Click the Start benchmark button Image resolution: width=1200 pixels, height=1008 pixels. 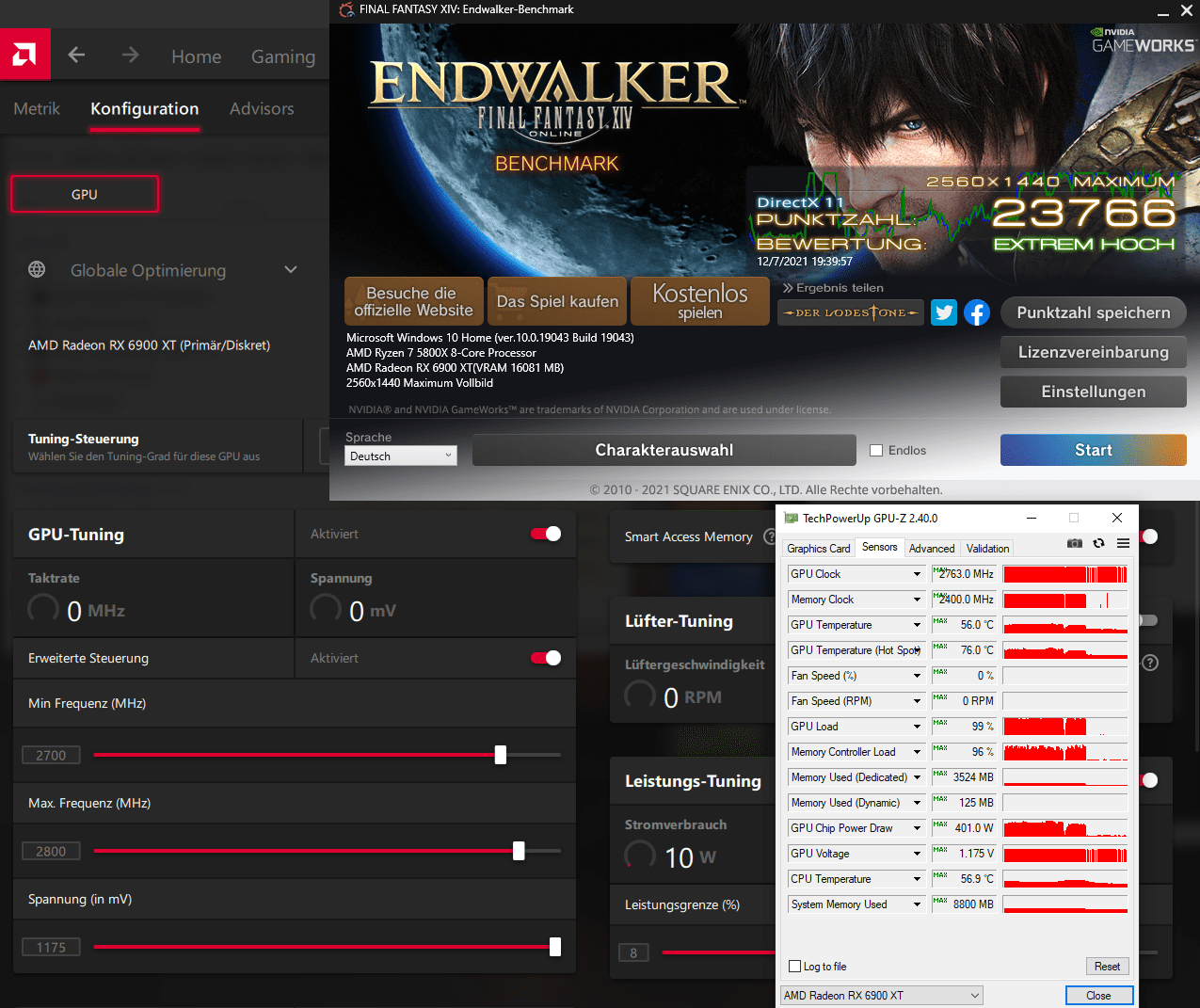pos(1093,450)
